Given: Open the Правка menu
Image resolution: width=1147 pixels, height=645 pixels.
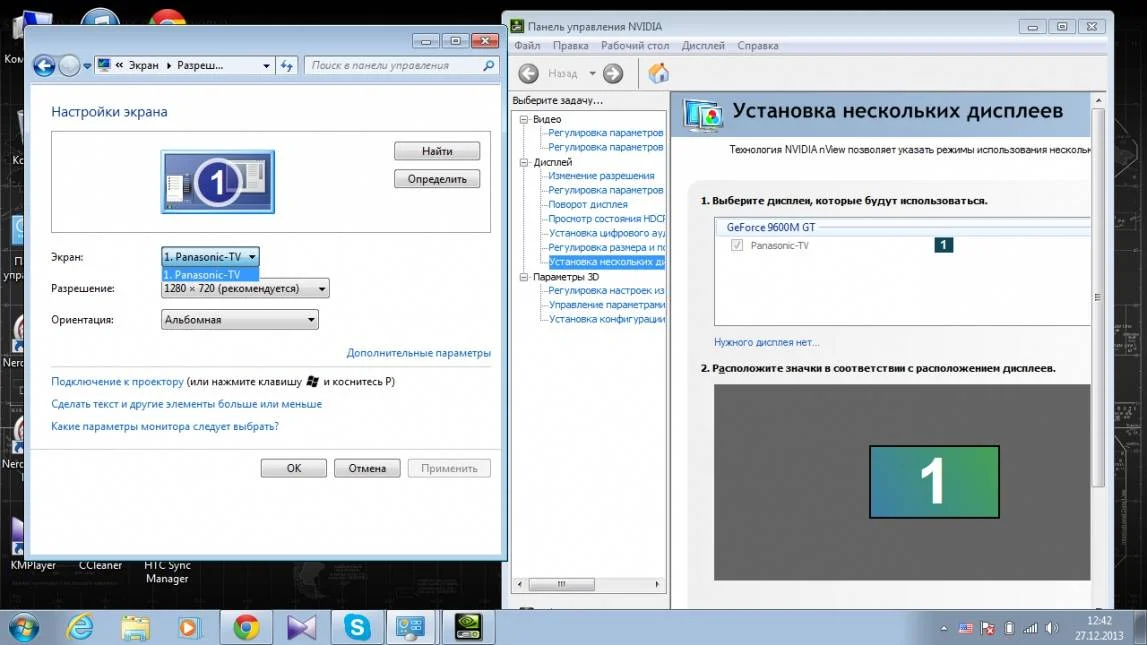Looking at the screenshot, I should [x=571, y=45].
